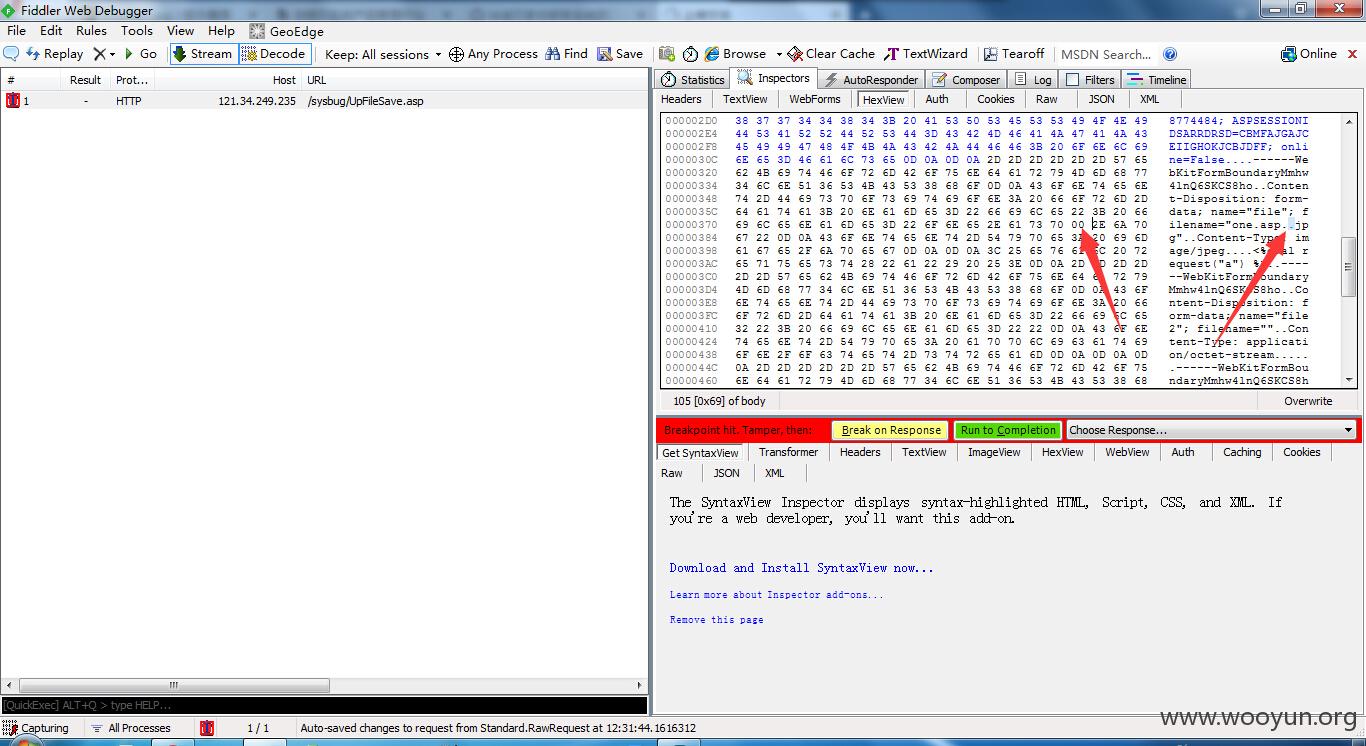Viewport: 1366px width, 746px height.
Task: Select the WebView response tab
Action: pos(1127,452)
